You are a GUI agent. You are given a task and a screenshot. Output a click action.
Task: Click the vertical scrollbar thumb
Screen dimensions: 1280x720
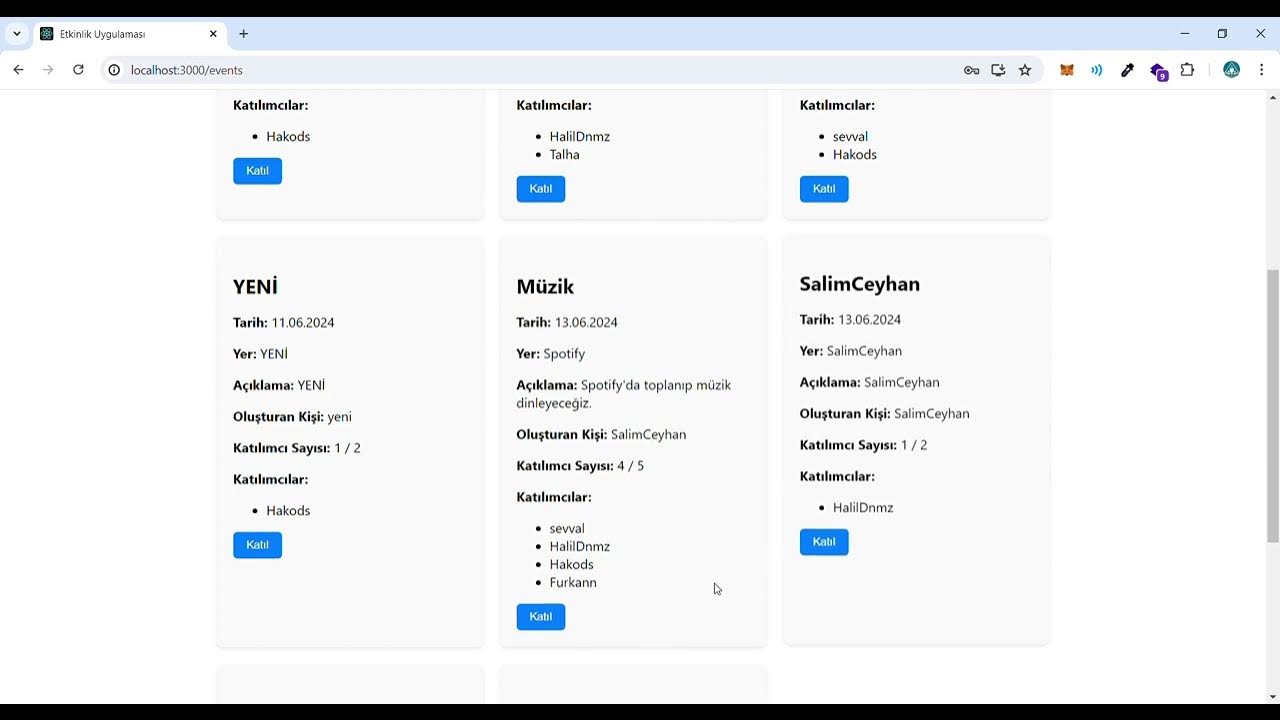(1273, 406)
